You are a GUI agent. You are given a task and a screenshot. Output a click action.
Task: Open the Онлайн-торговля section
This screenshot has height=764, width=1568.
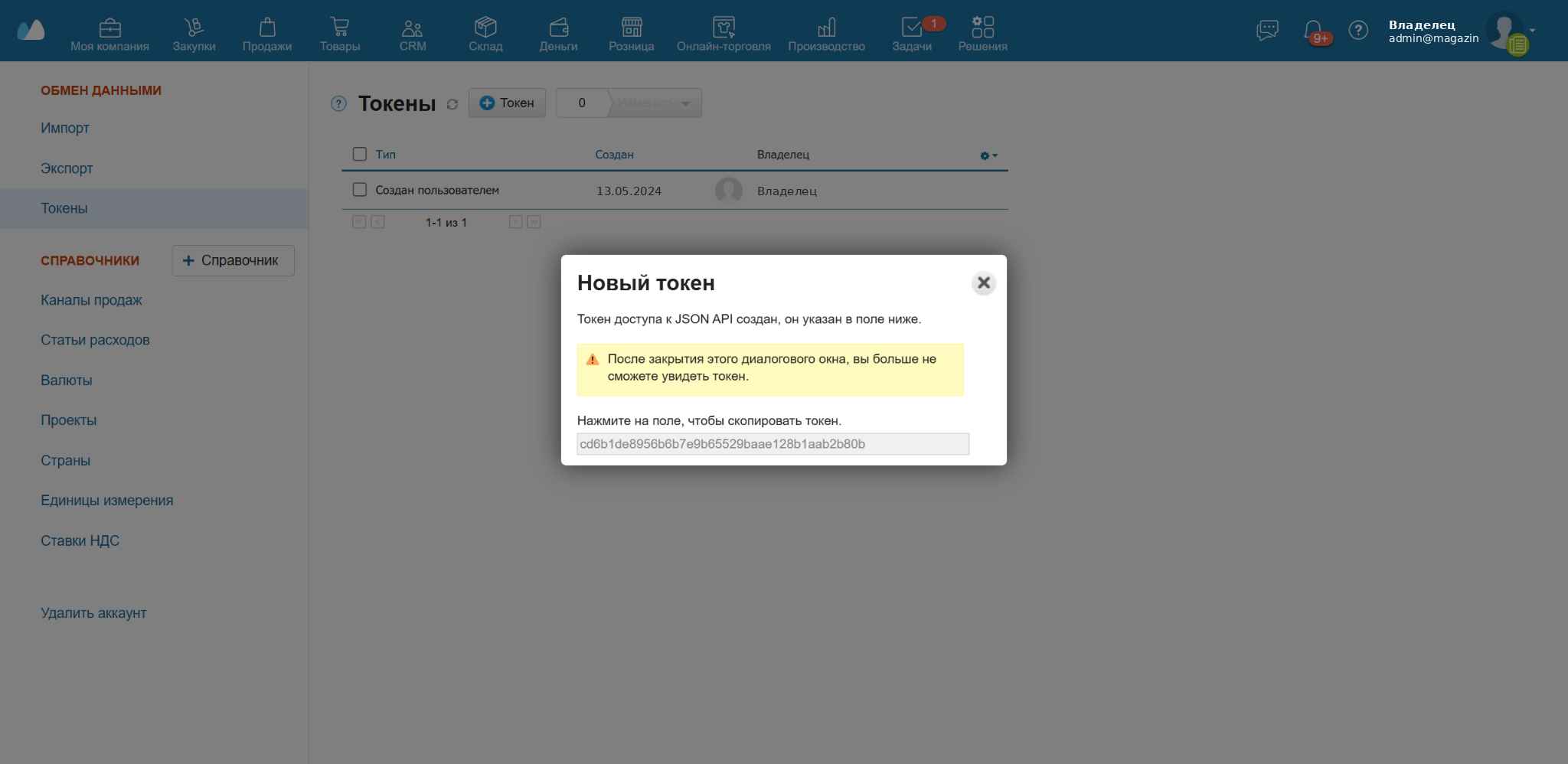click(724, 35)
